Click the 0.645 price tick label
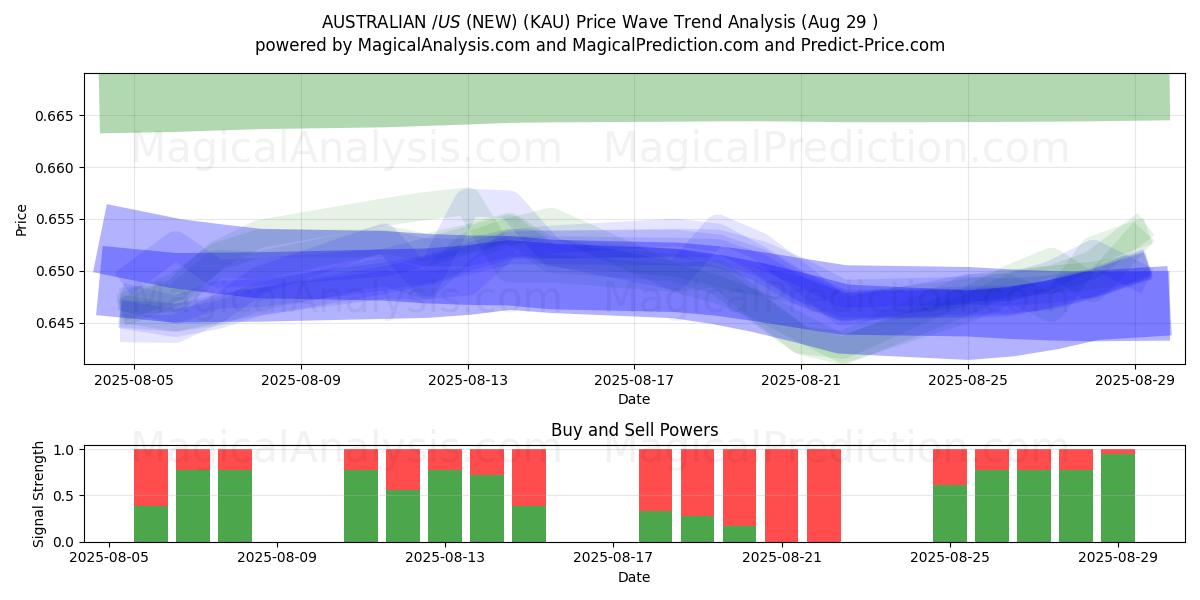This screenshot has width=1200, height=600. point(56,323)
